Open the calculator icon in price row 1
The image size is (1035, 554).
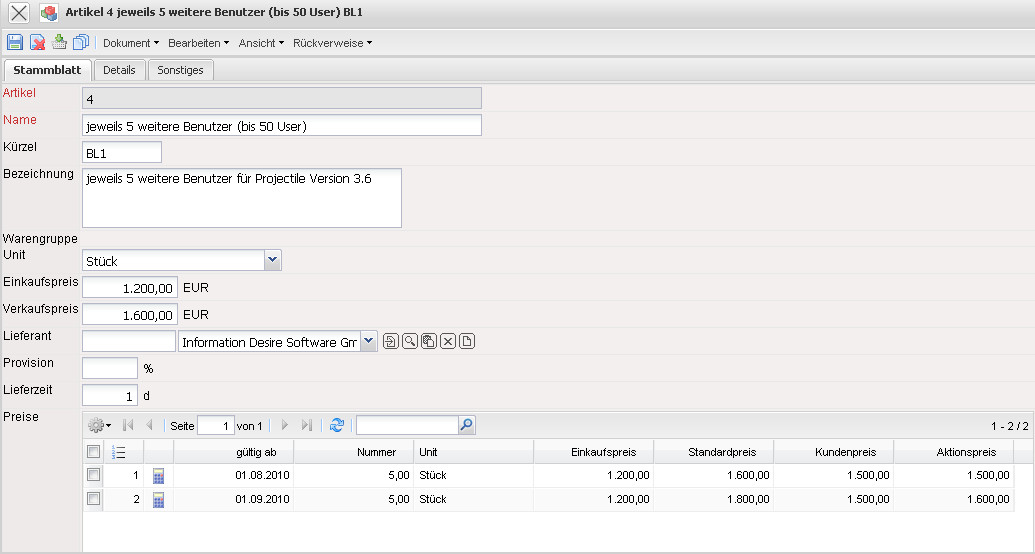(x=158, y=475)
